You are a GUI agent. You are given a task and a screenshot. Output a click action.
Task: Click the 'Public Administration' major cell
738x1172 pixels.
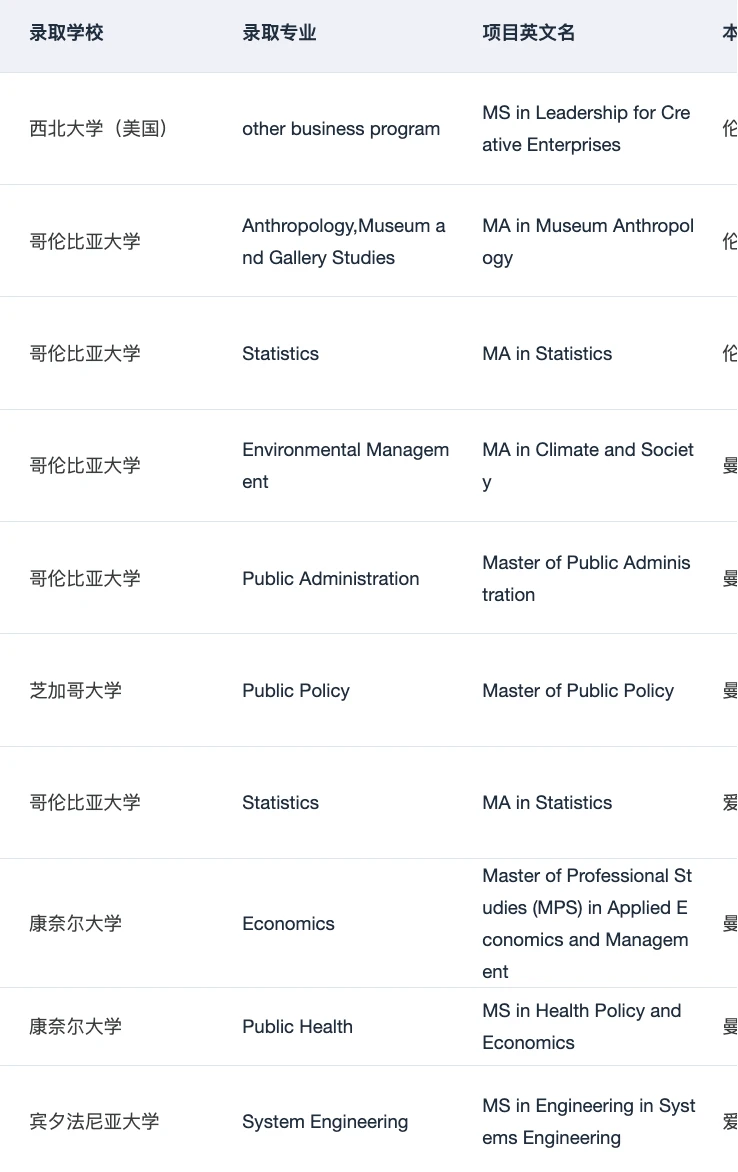tap(330, 579)
